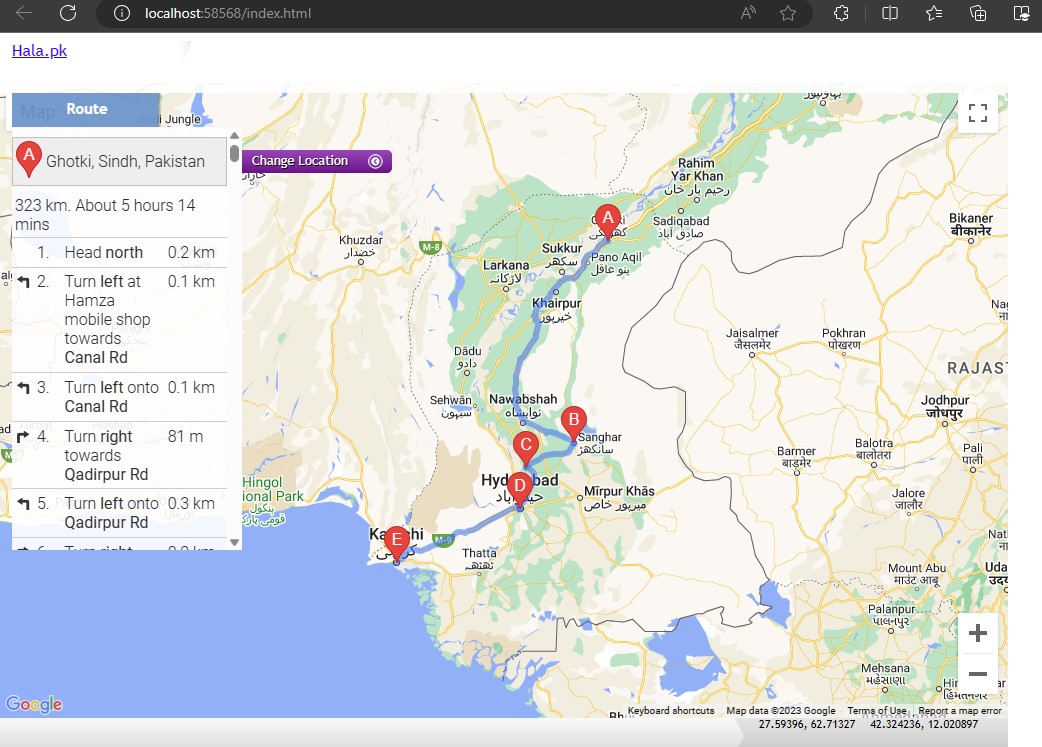1042x747 pixels.
Task: Add page to favorites star icon
Action: (788, 13)
